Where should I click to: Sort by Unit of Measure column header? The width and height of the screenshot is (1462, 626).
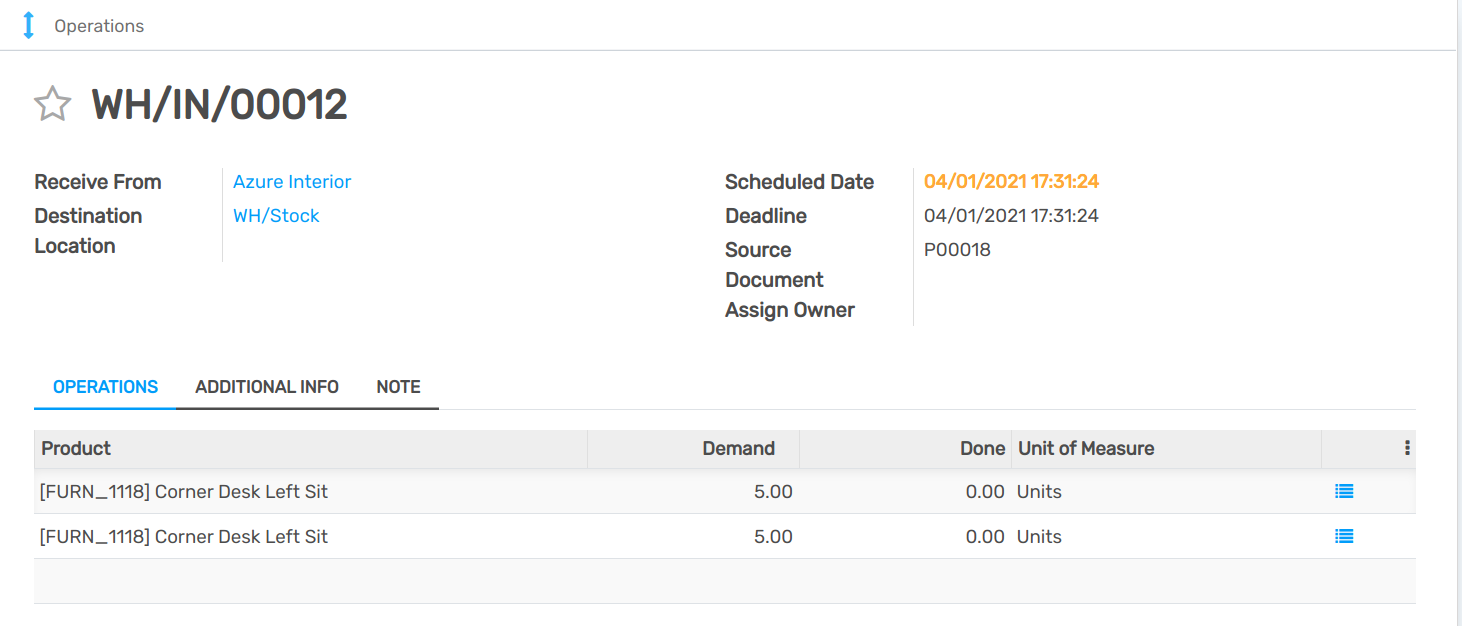(x=1086, y=449)
